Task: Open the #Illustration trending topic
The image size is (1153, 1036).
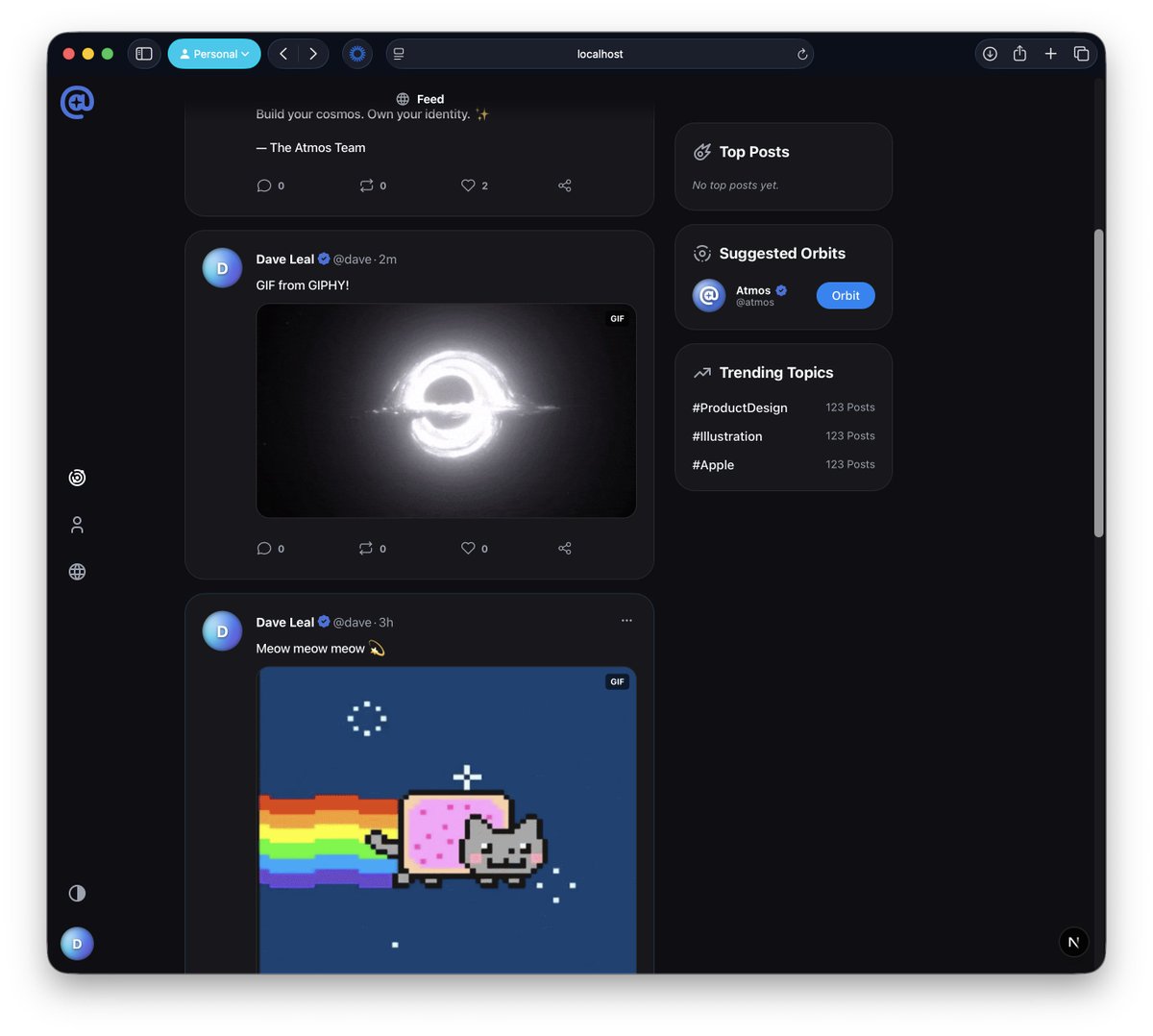Action: [727, 436]
